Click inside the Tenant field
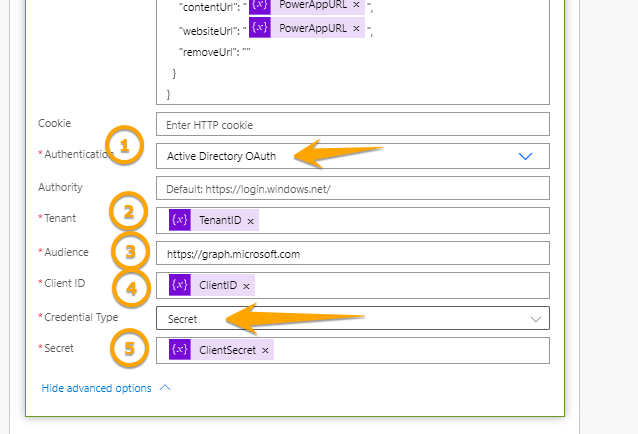 (x=400, y=220)
